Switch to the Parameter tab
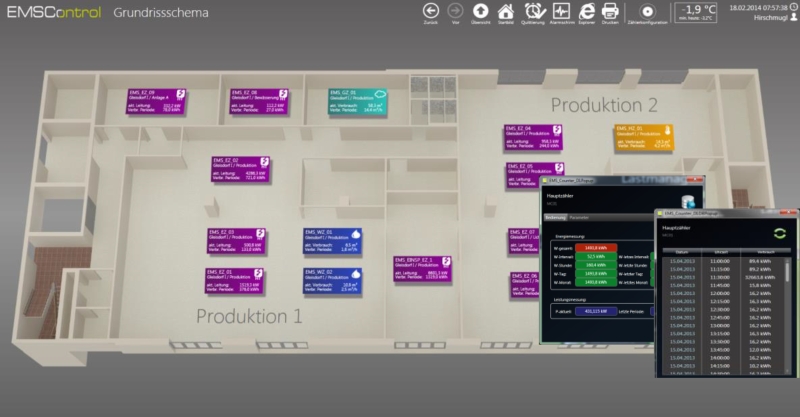 point(579,217)
